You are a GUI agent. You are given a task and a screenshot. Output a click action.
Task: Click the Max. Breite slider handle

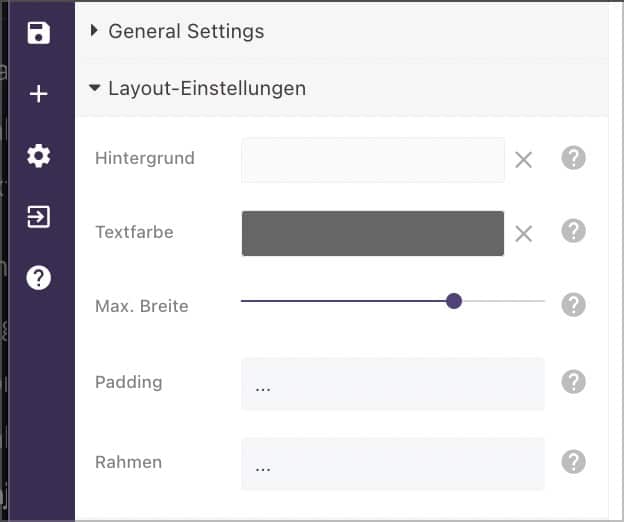pos(454,301)
